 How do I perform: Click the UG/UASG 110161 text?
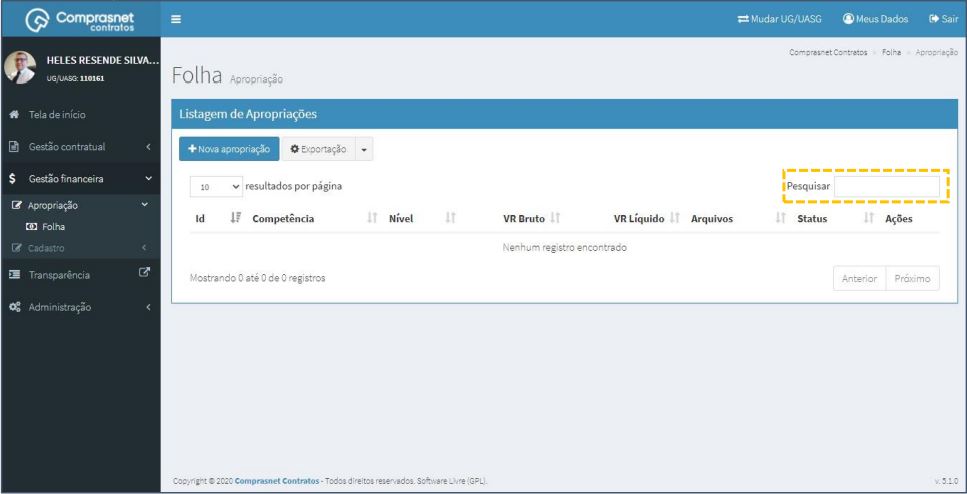75,78
